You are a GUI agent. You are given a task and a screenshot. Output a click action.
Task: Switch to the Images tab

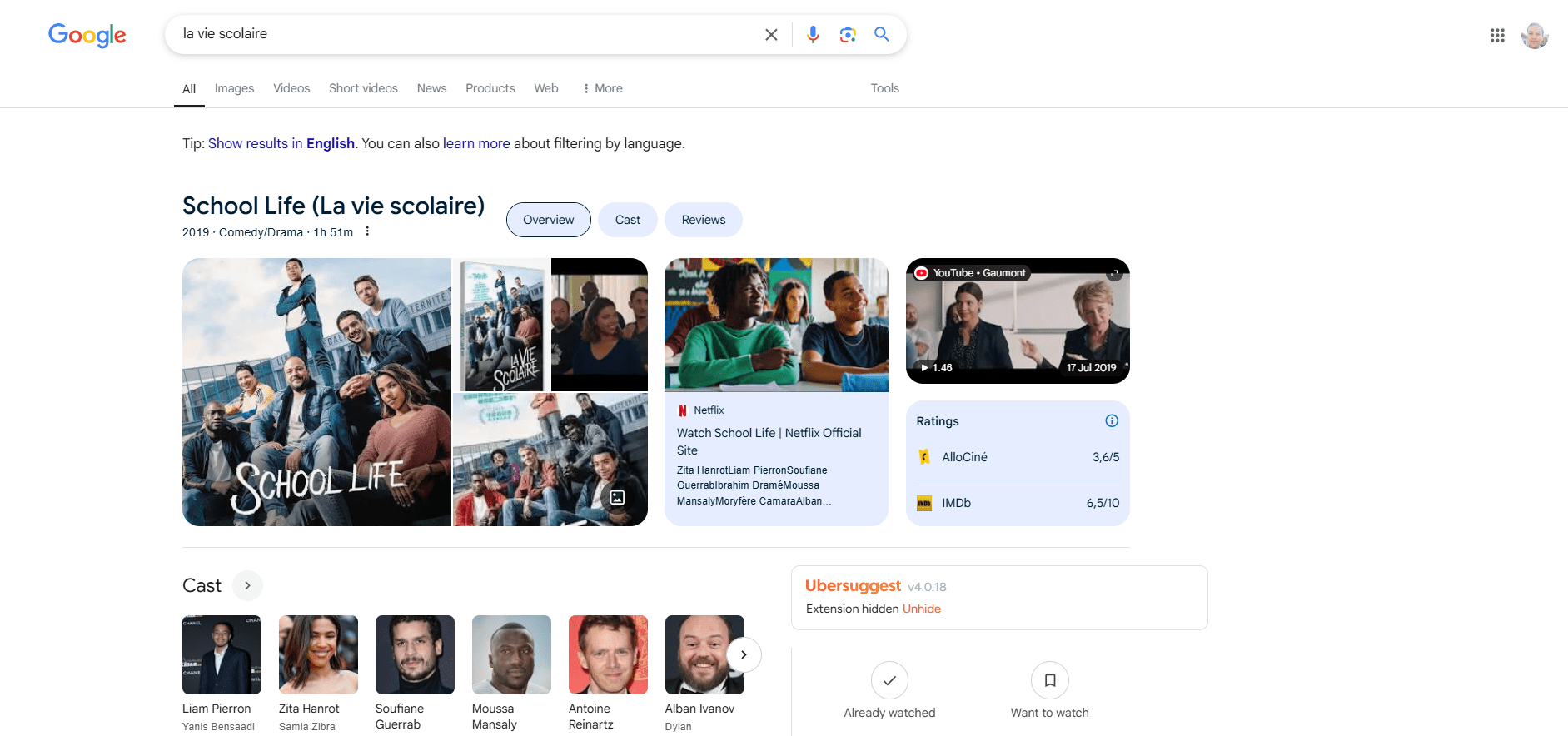point(234,88)
